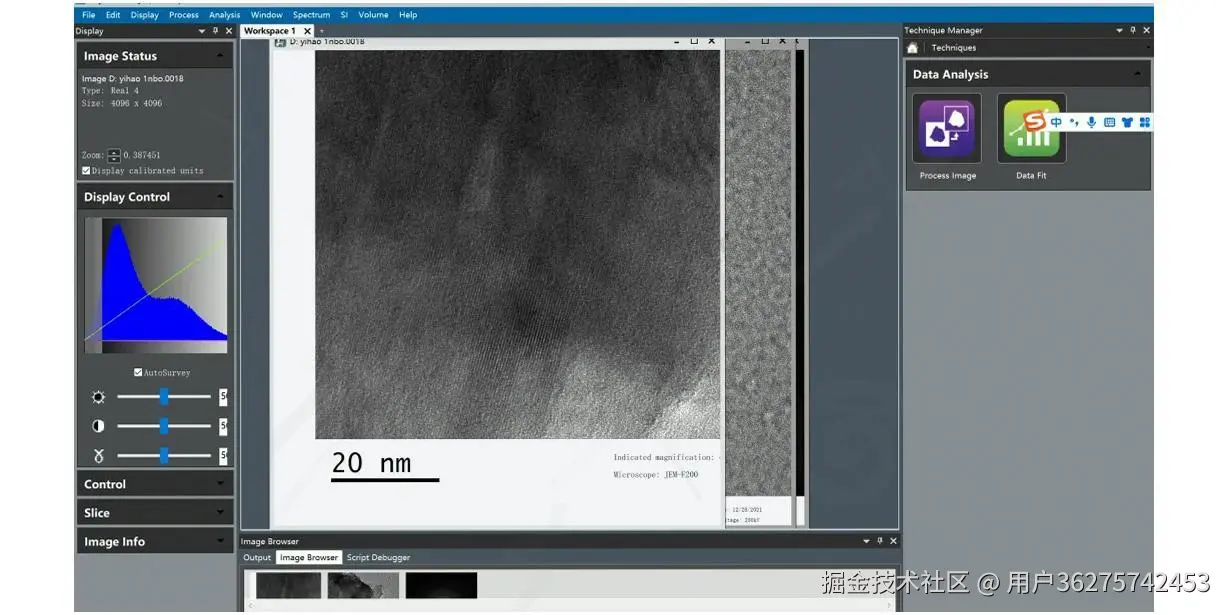Open the Data Fit technique
Screen dimensions: 1229x615
pyautogui.click(x=1031, y=128)
